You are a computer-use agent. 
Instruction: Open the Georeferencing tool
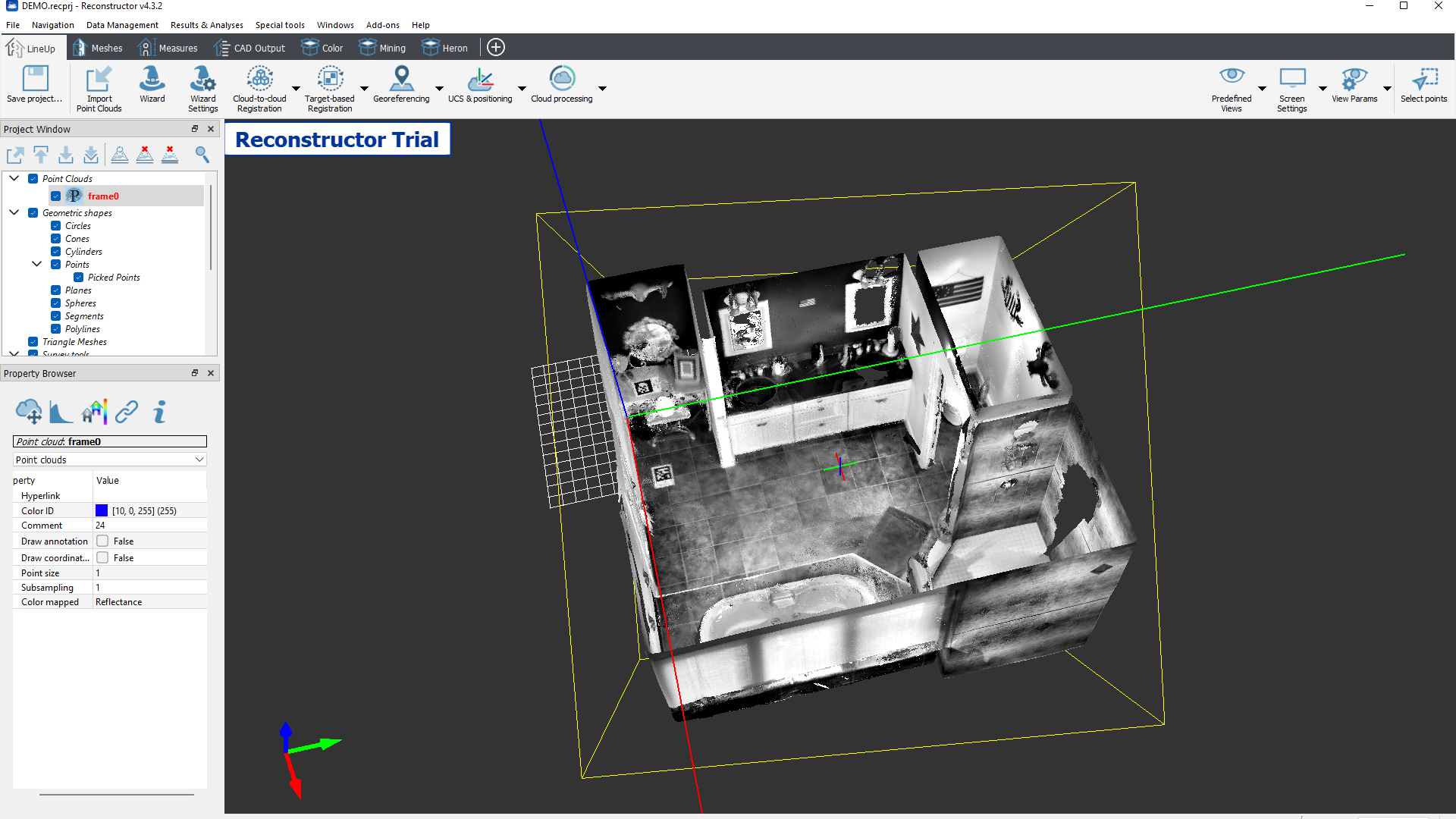pos(401,79)
